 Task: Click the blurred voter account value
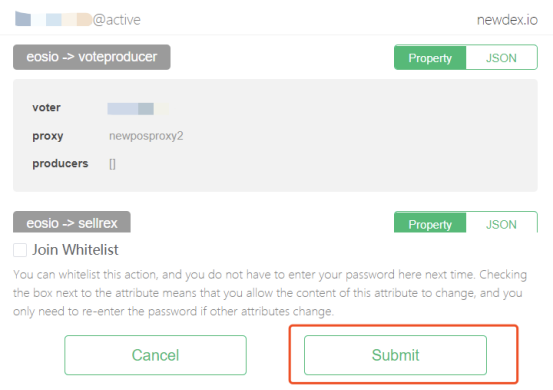point(138,109)
